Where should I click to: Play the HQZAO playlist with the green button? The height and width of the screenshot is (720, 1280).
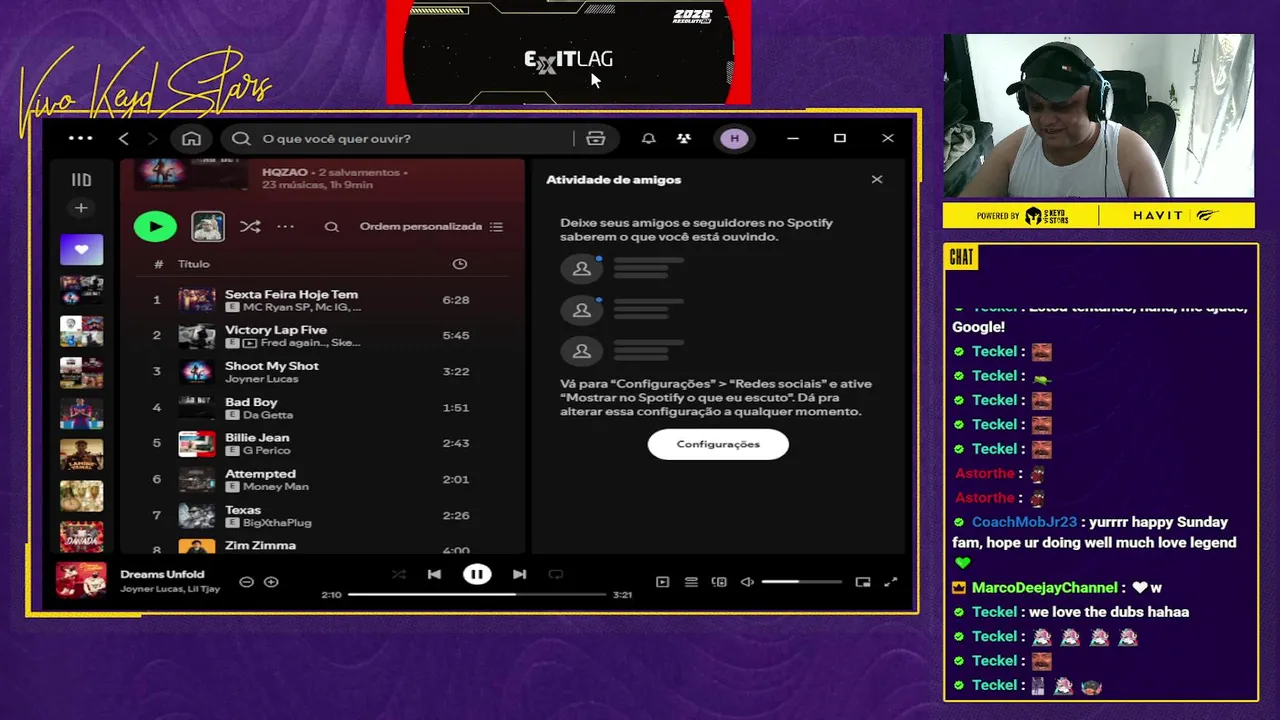point(155,227)
